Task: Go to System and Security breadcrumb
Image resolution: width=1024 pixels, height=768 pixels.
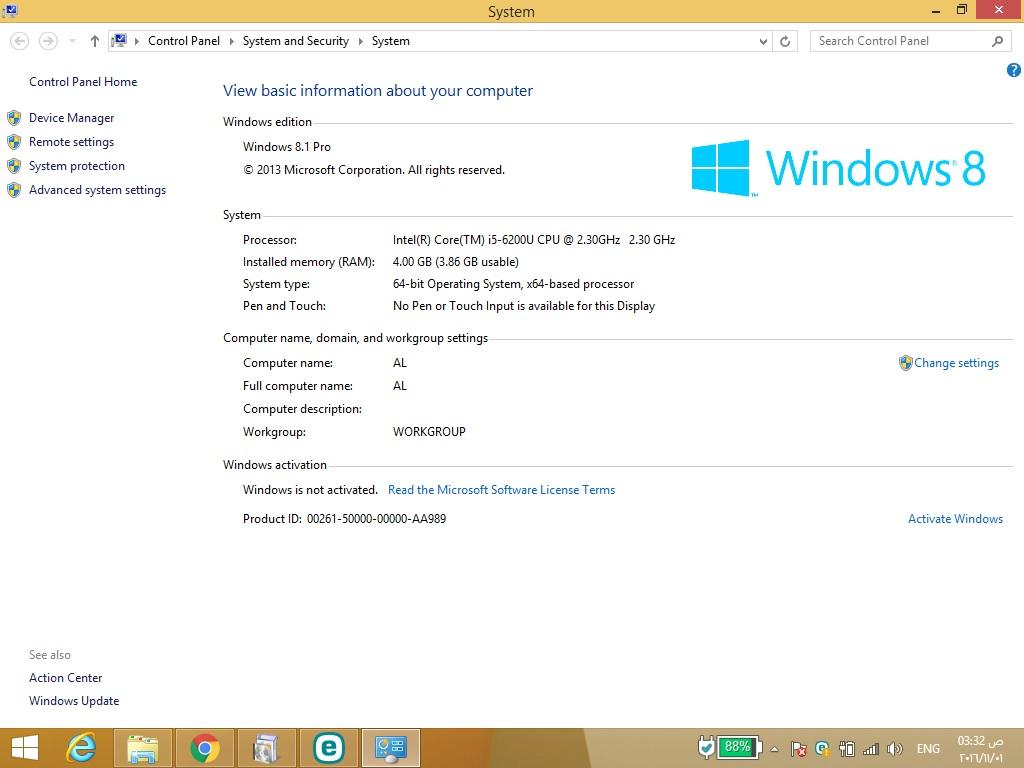Action: (296, 40)
